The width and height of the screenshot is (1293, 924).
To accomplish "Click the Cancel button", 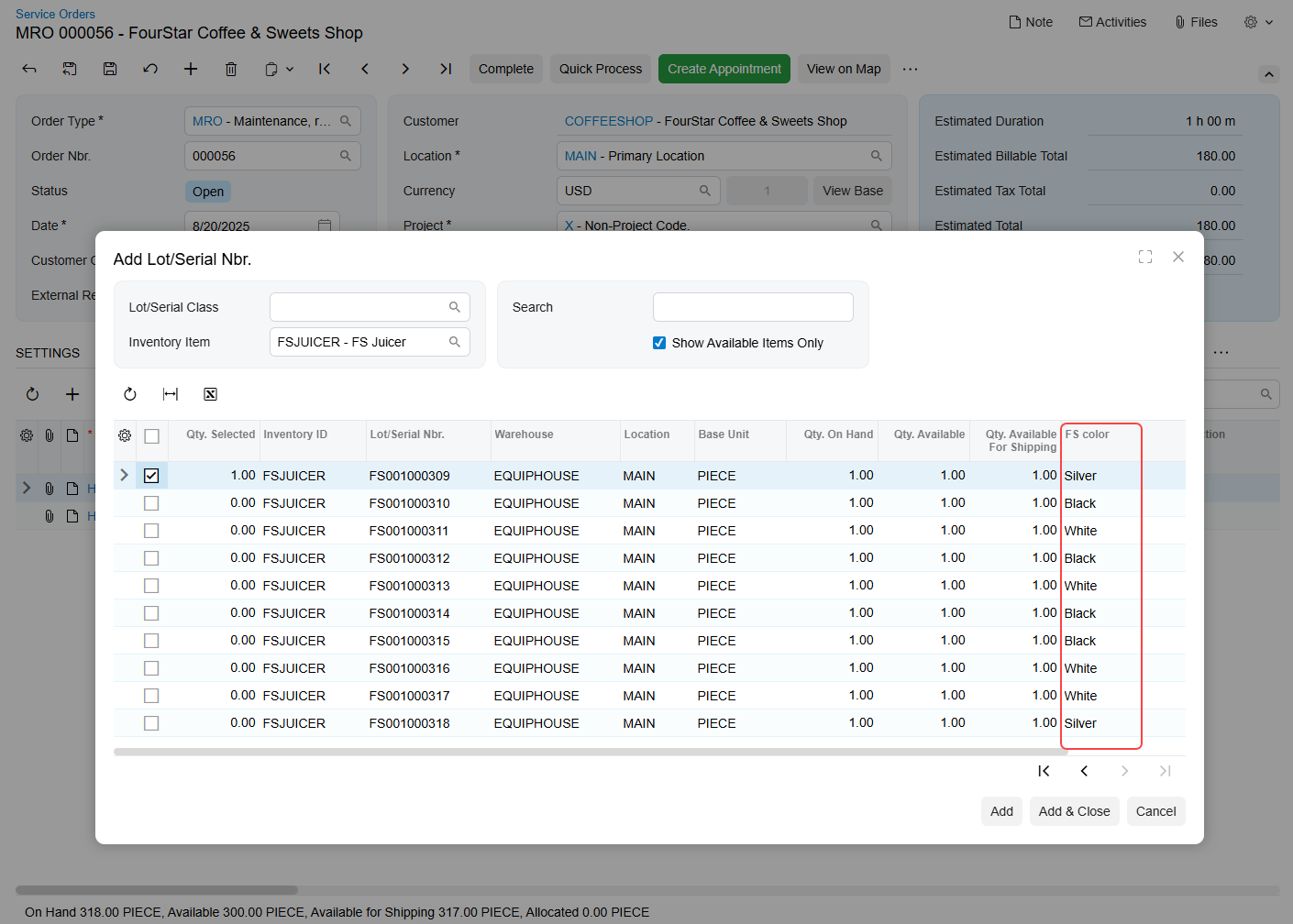I will [1155, 811].
